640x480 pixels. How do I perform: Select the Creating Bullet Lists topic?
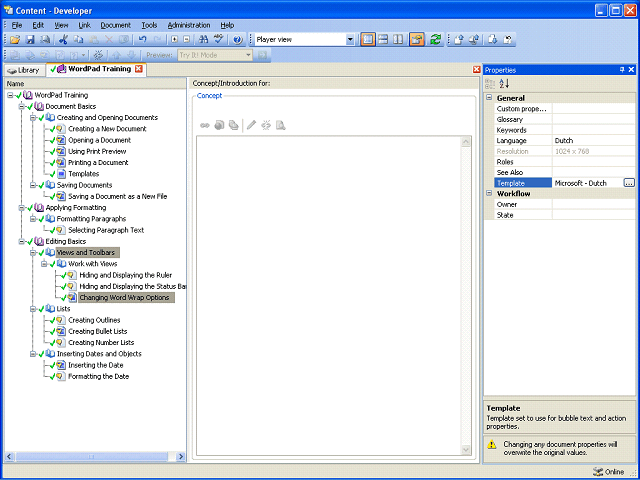pyautogui.click(x=98, y=331)
